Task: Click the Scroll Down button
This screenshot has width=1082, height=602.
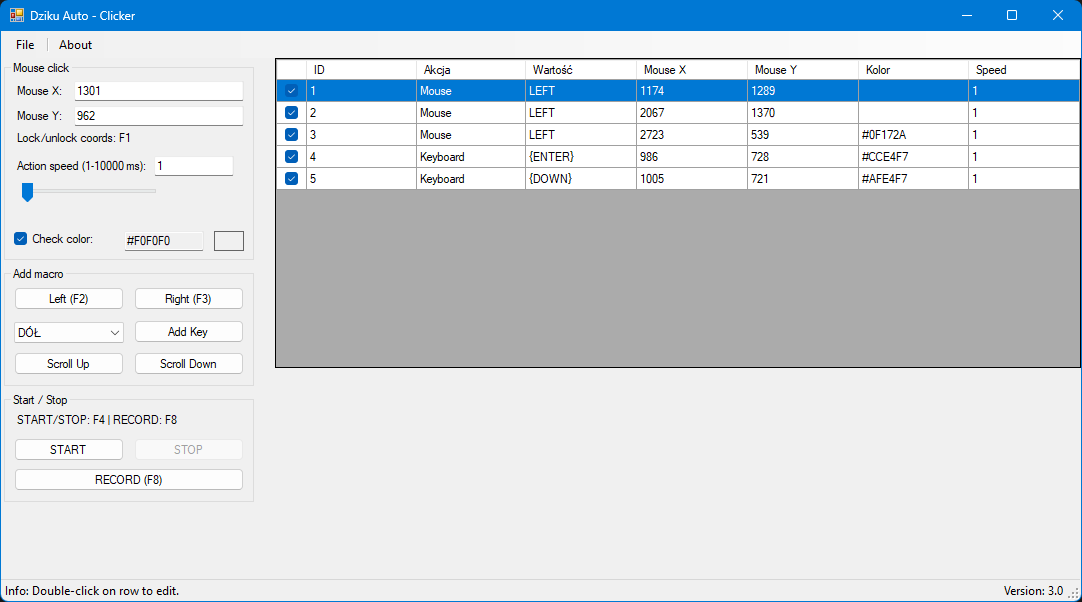Action: [x=188, y=364]
